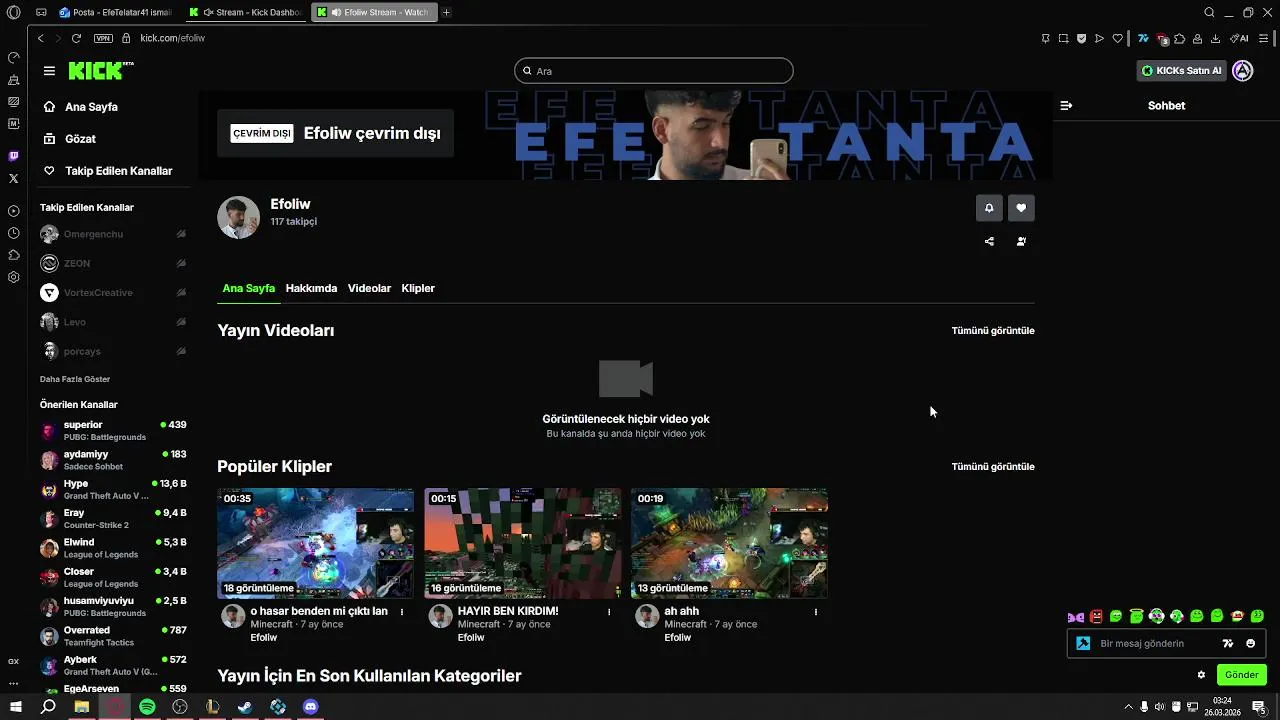Click the 7TV icon in chat input

coord(1228,643)
